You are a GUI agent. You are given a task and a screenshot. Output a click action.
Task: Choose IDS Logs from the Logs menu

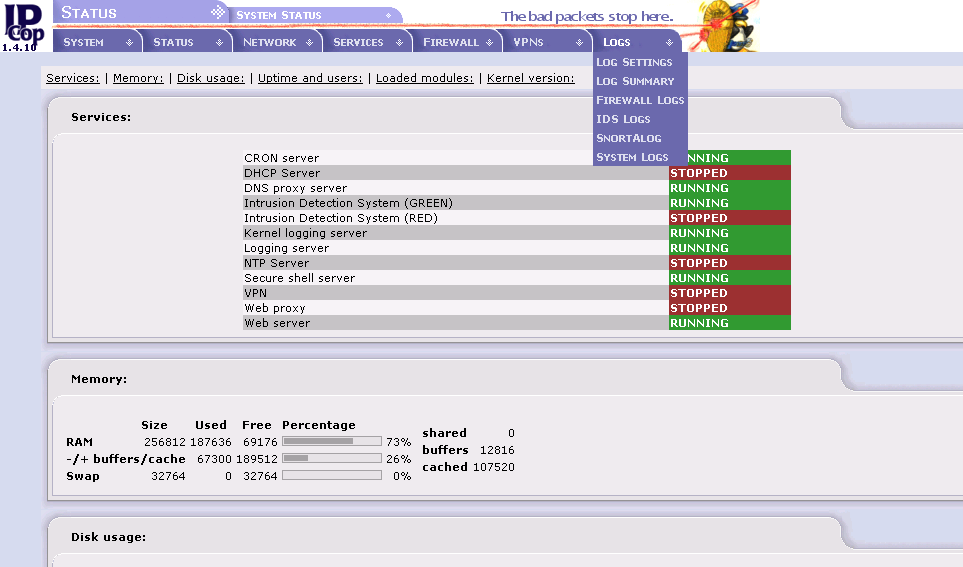click(623, 119)
